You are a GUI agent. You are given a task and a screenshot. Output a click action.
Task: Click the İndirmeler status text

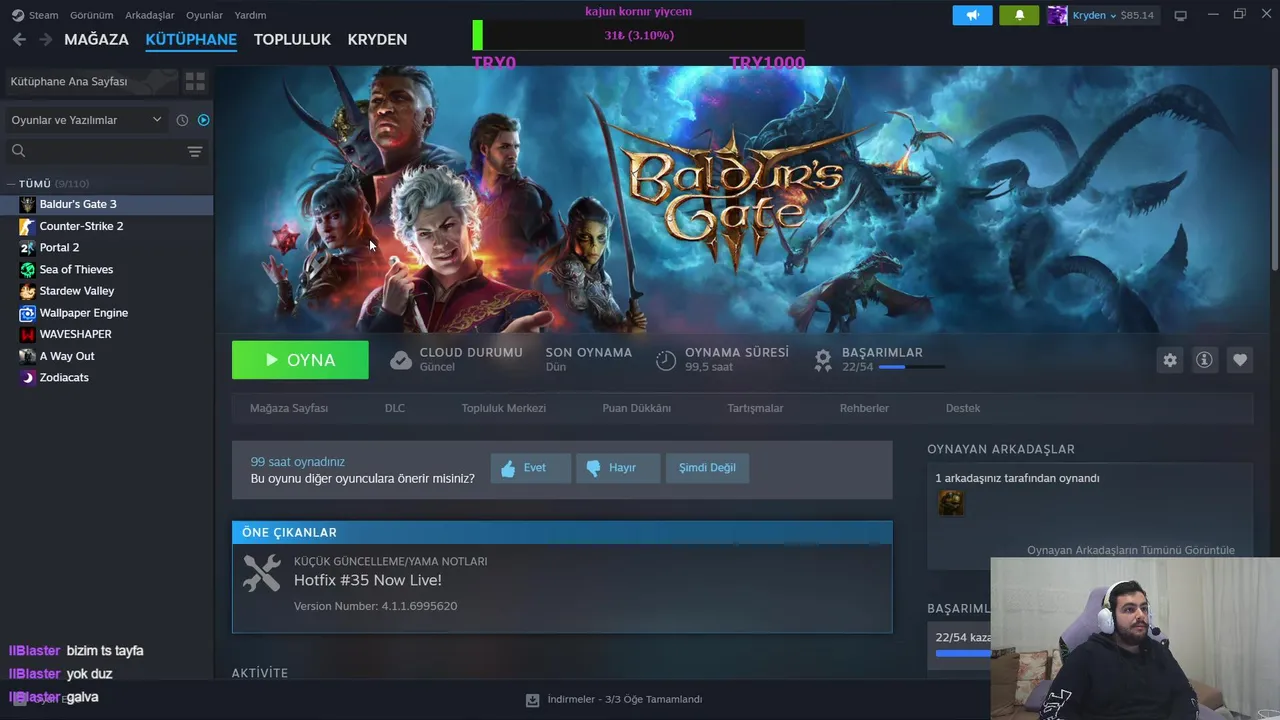(625, 700)
